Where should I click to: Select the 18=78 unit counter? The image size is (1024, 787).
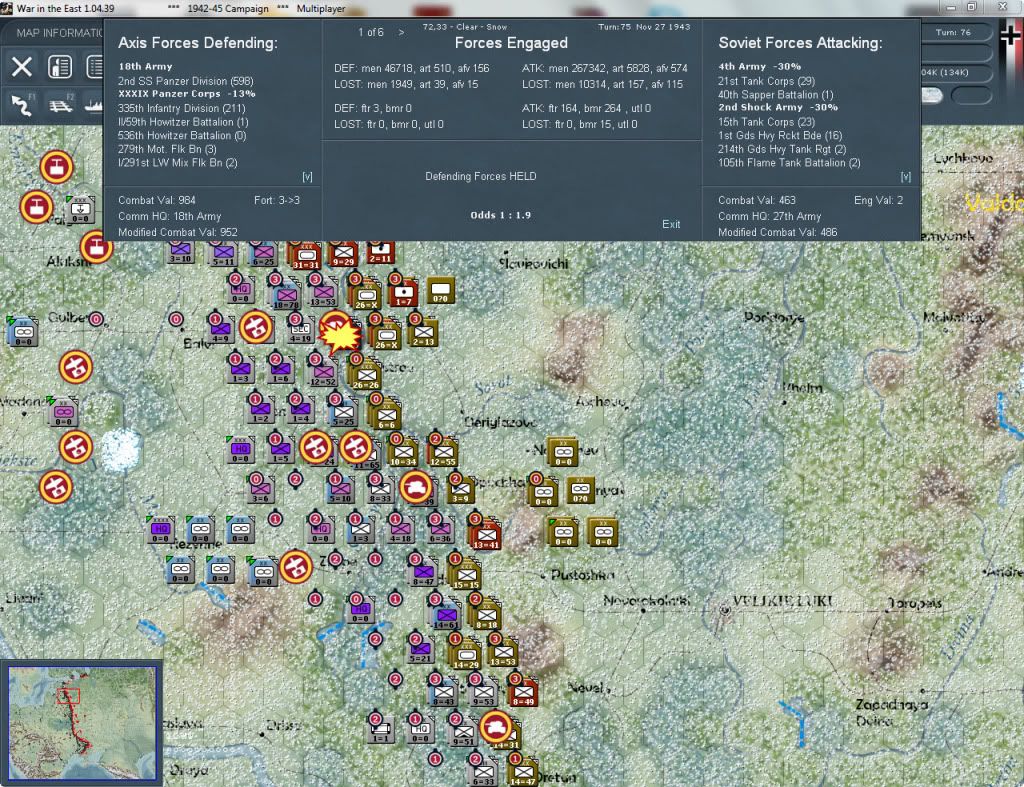pos(286,295)
